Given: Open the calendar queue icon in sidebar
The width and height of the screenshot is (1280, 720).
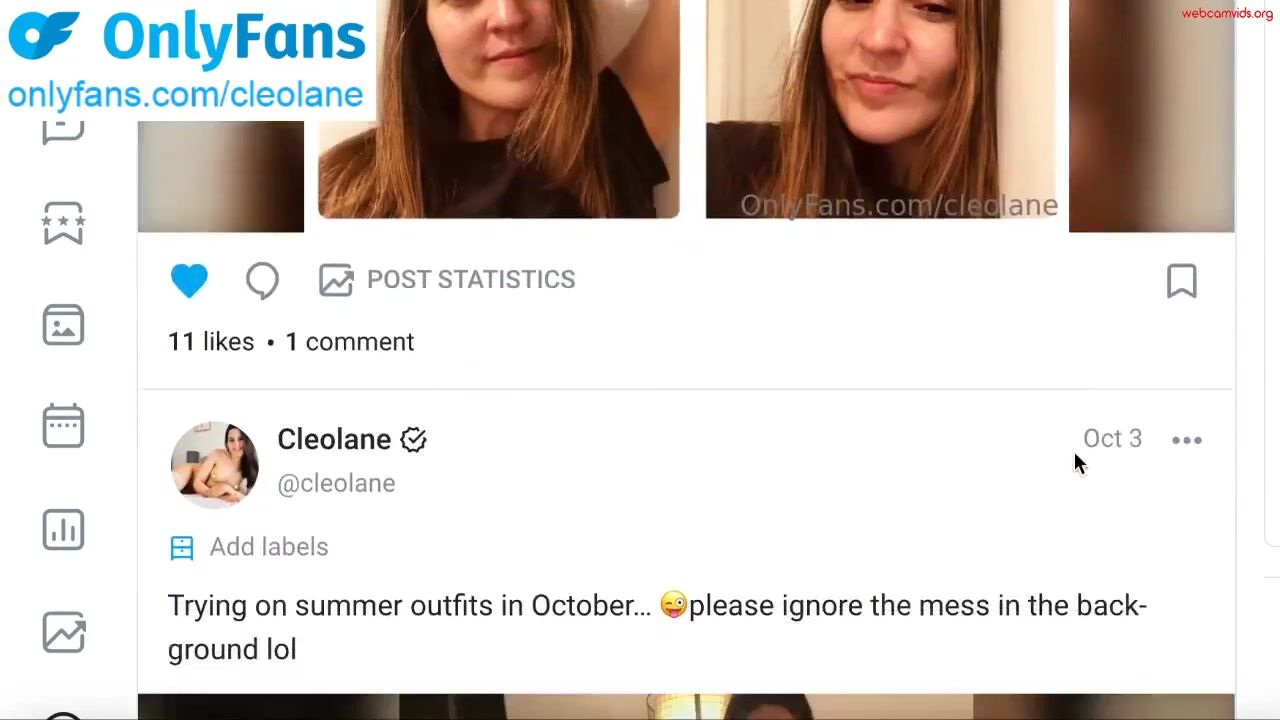Looking at the screenshot, I should coord(63,426).
